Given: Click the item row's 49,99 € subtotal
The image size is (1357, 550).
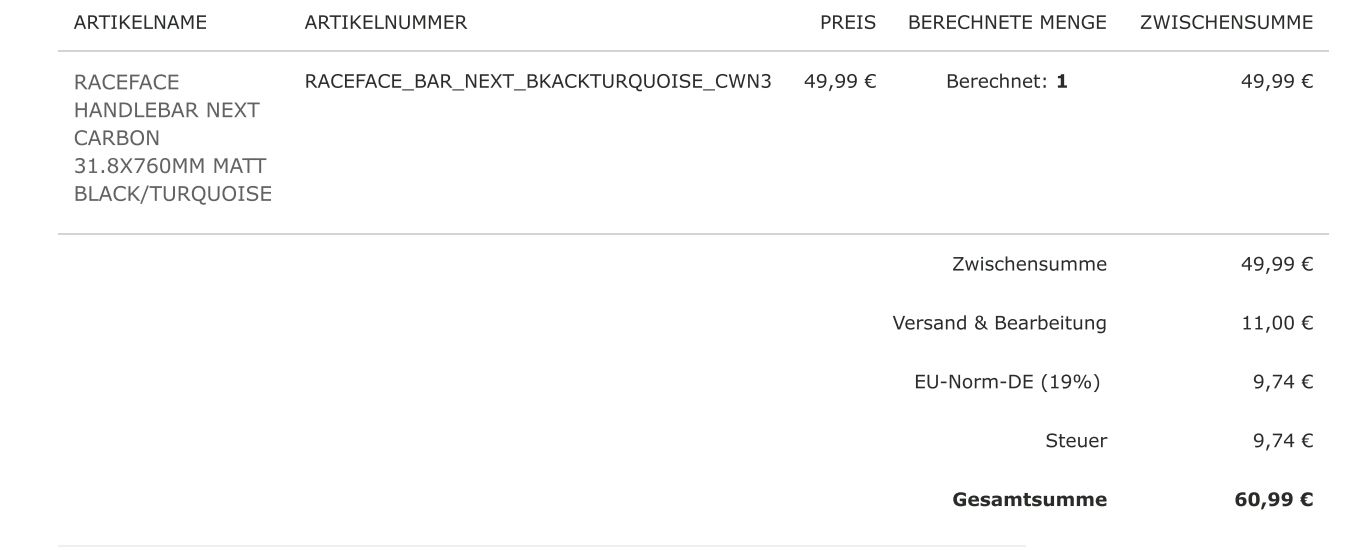Looking at the screenshot, I should (1276, 82).
